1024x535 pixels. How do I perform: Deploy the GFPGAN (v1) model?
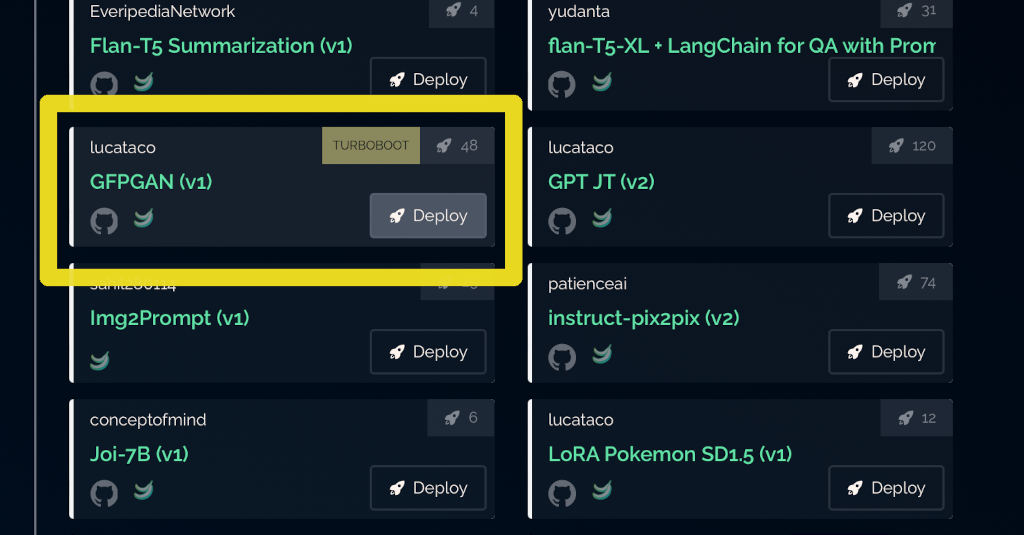click(x=428, y=216)
